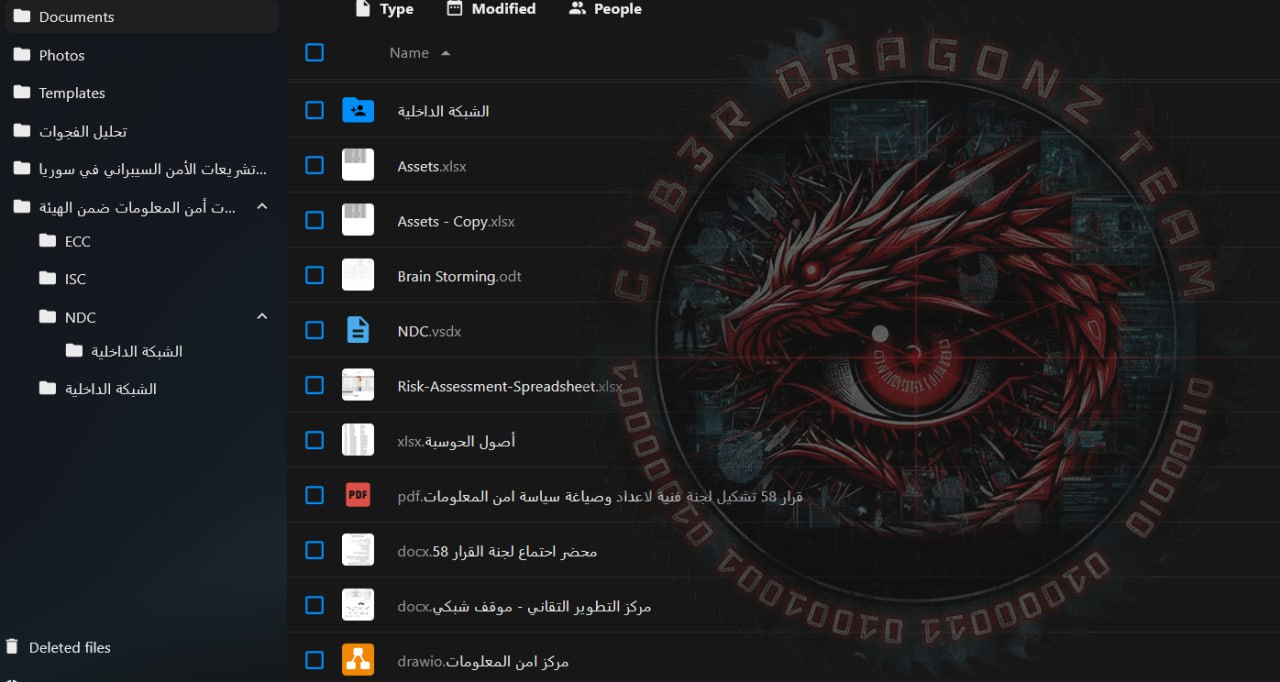Image resolution: width=1280 pixels, height=682 pixels.
Task: Click the spreadsheet icon for Assets.xlsx
Action: pos(358,165)
